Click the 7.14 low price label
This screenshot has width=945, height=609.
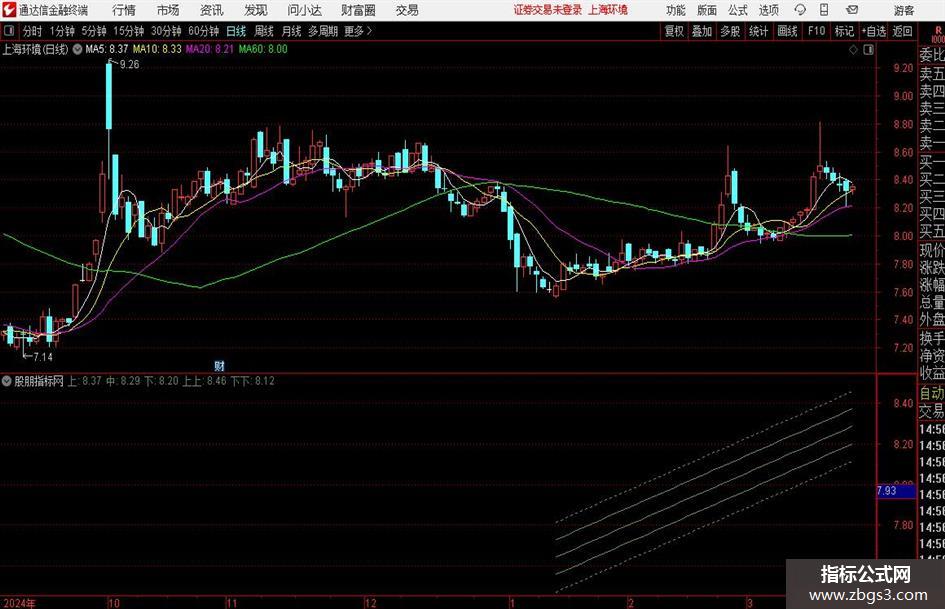pyautogui.click(x=43, y=357)
